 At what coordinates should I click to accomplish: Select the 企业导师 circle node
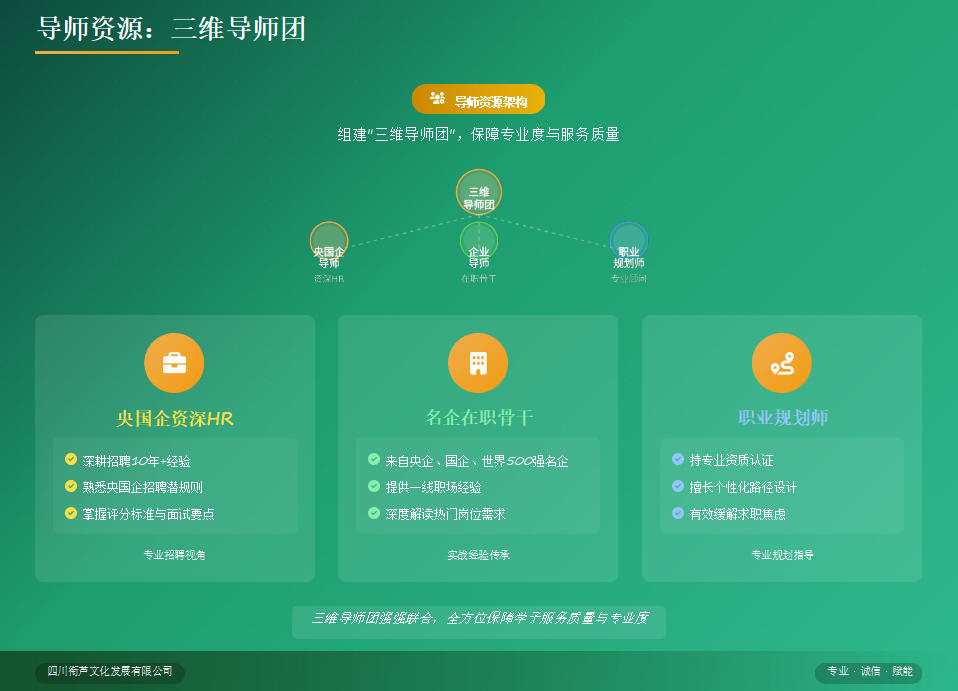pos(479,241)
